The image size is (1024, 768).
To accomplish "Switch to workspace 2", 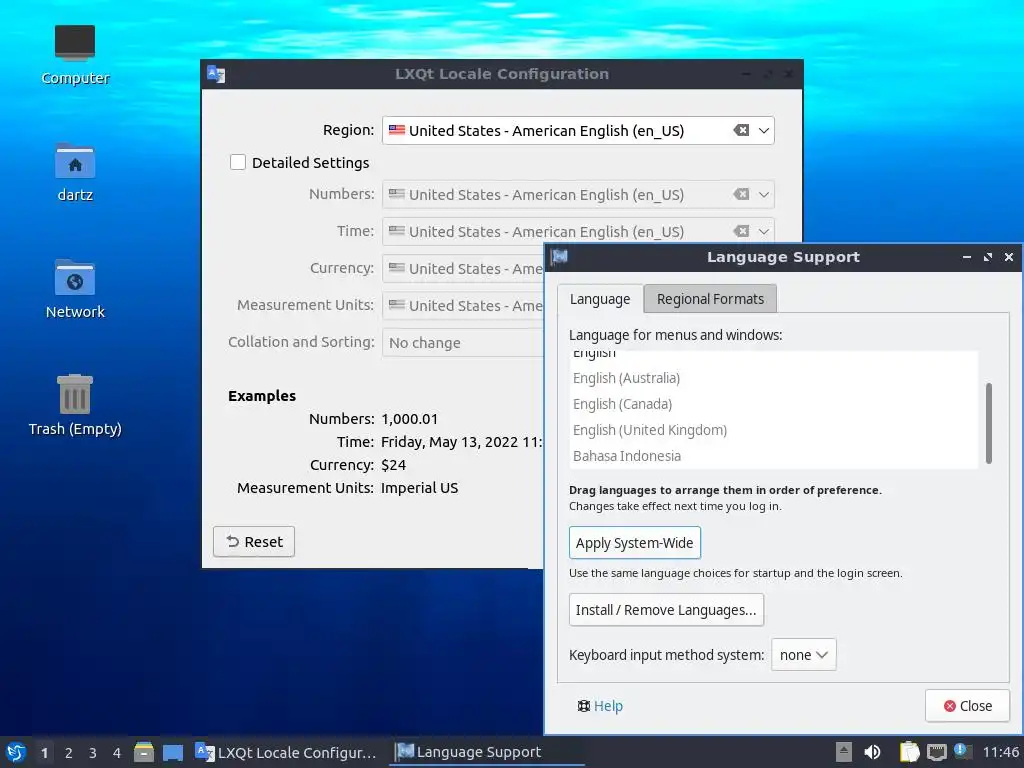I will coord(69,753).
